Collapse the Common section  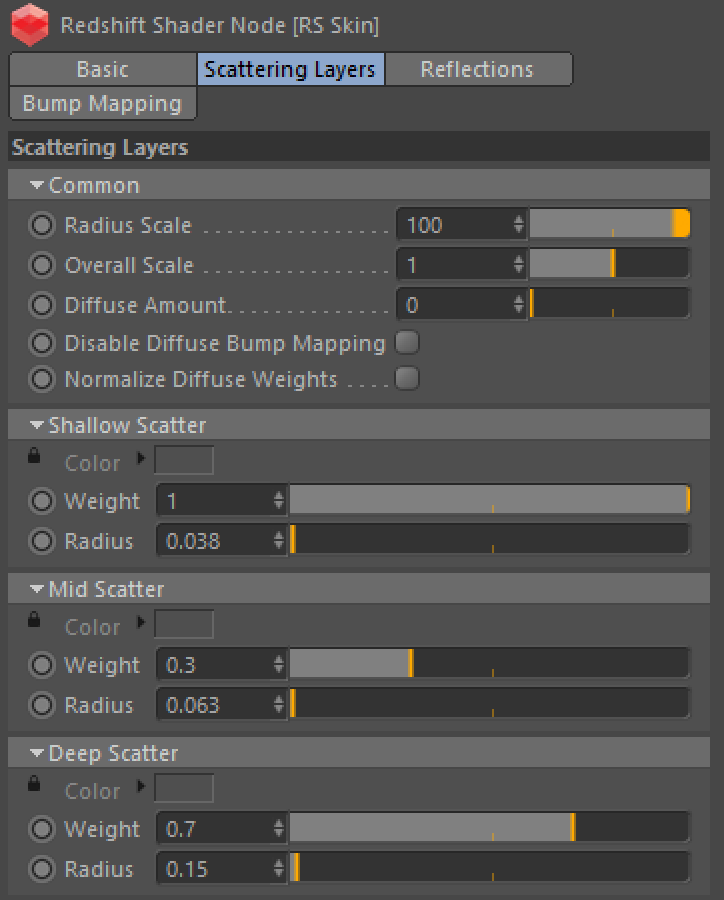coord(37,185)
